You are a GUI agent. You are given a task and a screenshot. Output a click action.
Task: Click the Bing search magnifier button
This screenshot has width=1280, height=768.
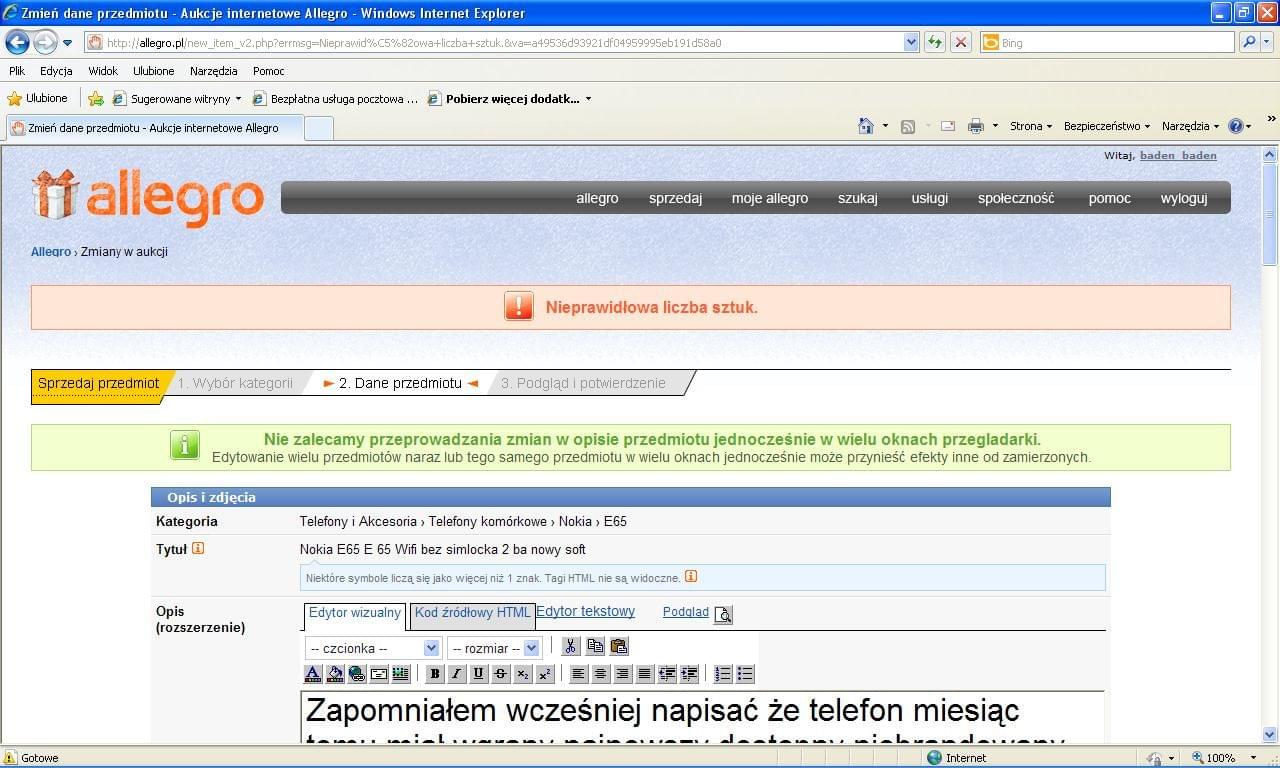[x=1249, y=42]
